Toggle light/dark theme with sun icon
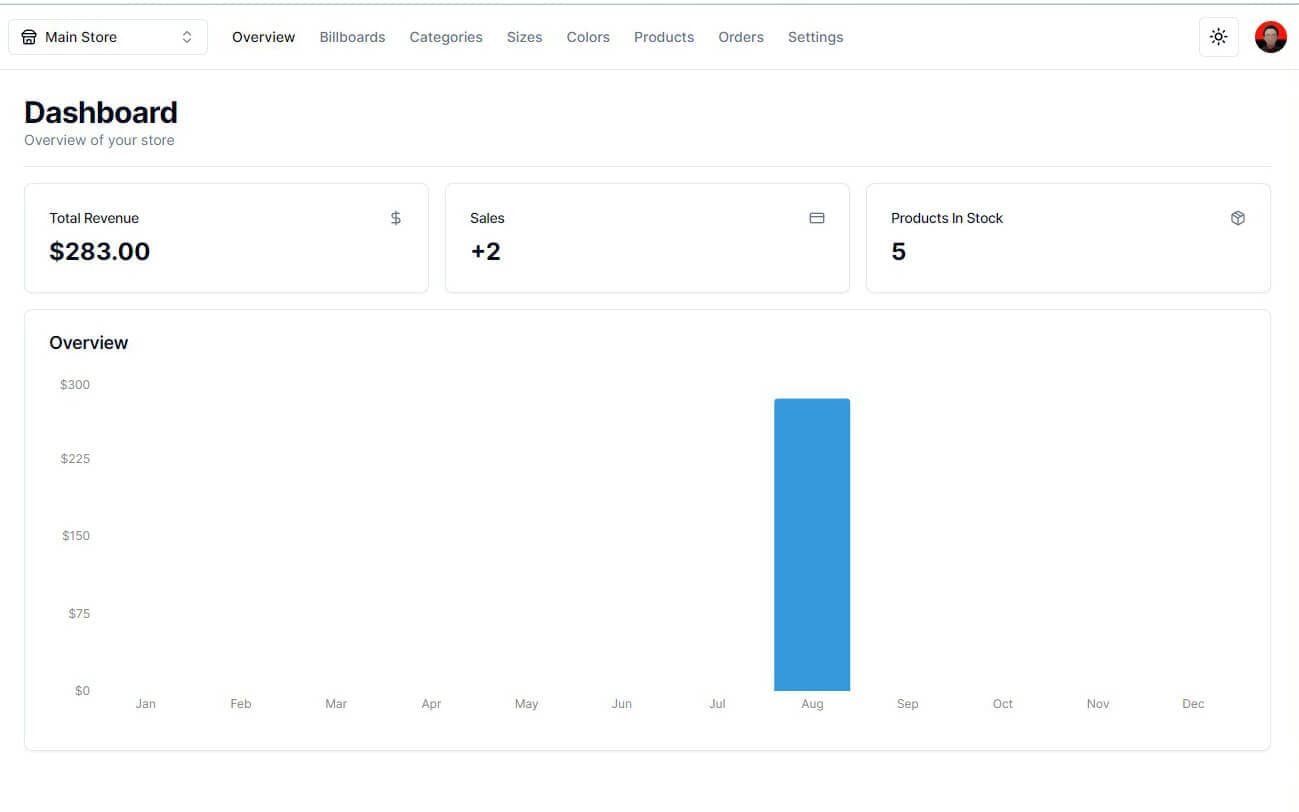Image resolution: width=1299 pixels, height=812 pixels. click(x=1218, y=37)
